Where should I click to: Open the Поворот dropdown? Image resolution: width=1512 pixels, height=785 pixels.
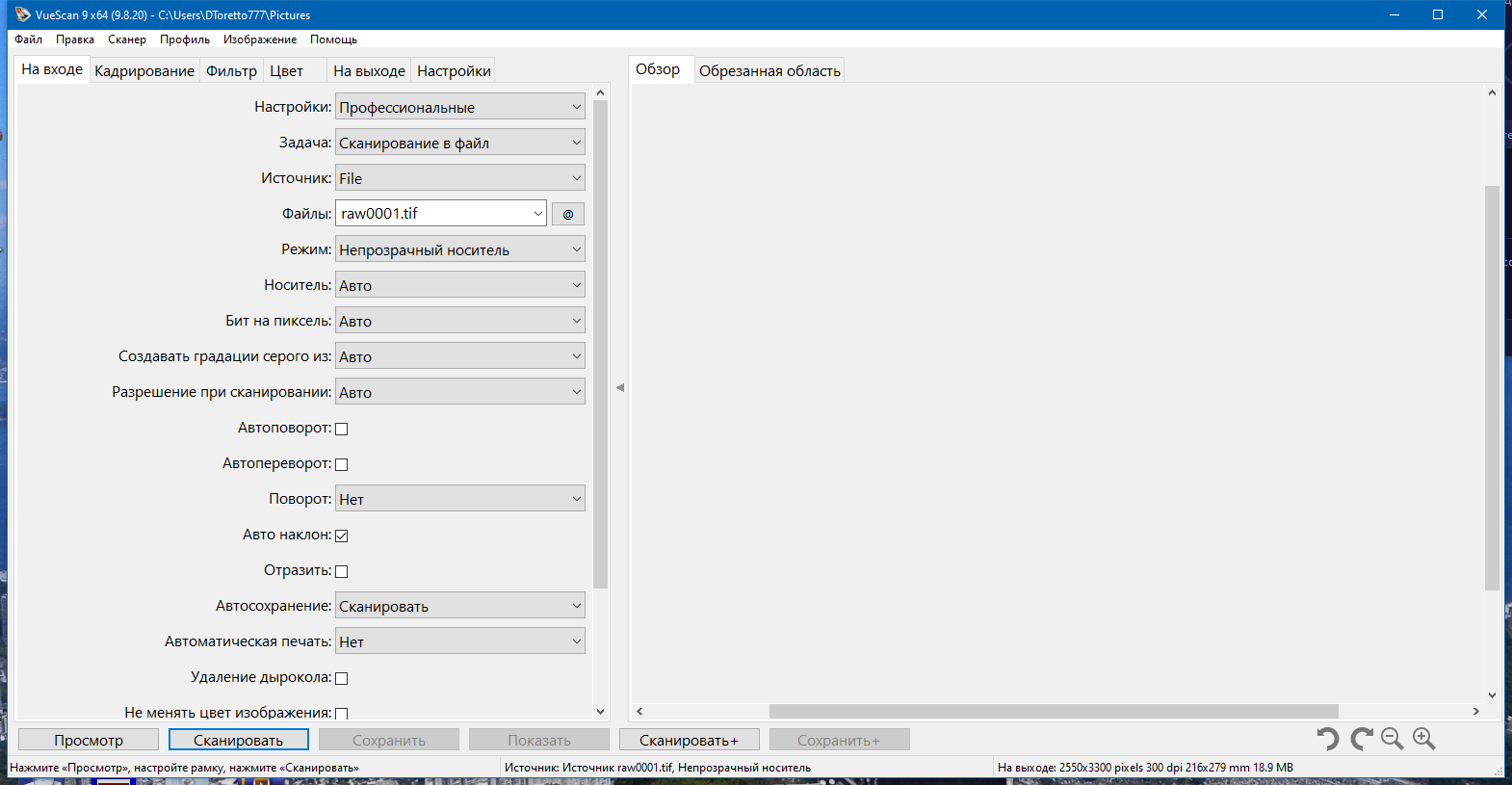(x=460, y=499)
